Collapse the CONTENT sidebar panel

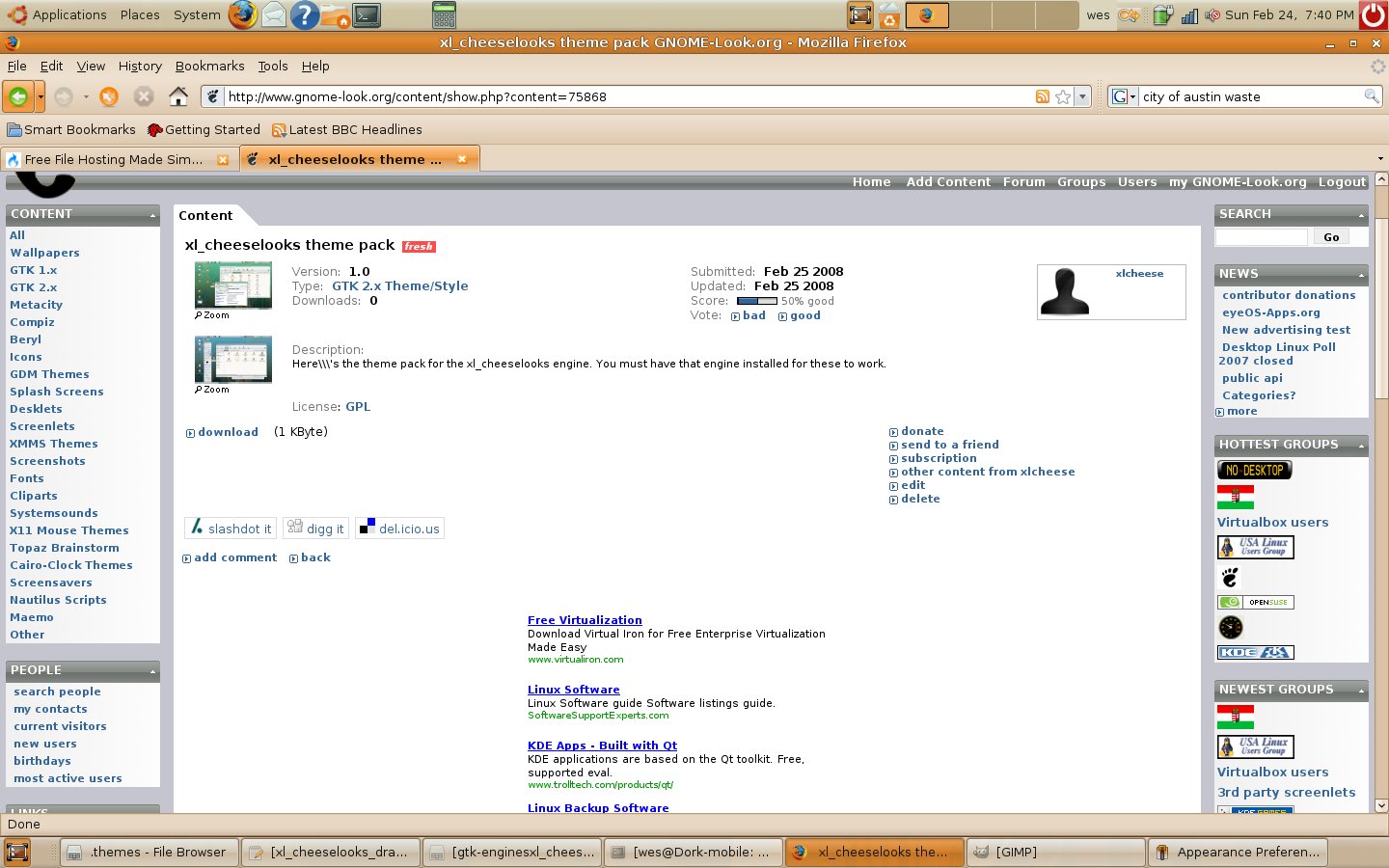coord(152,215)
